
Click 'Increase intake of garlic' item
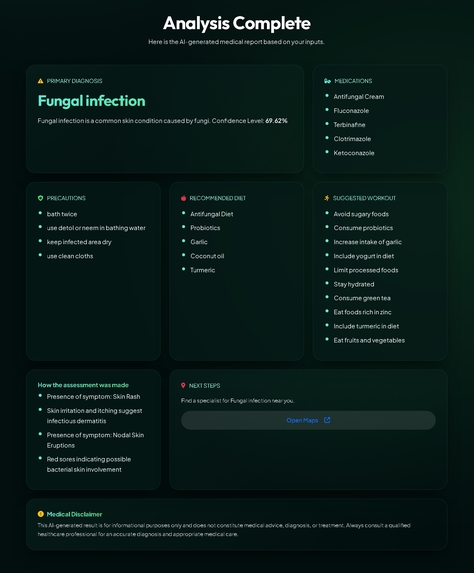(368, 242)
